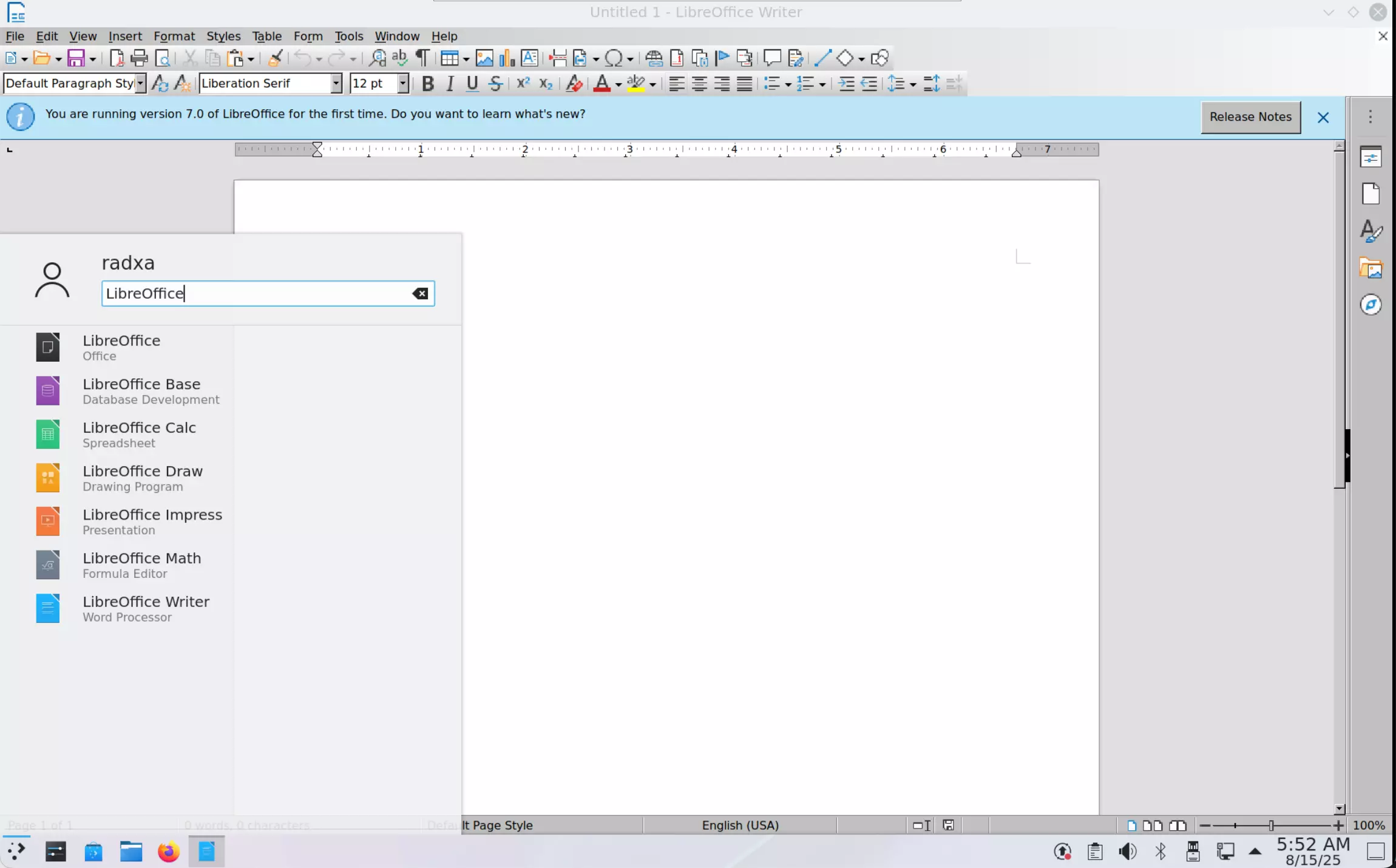Open Paragraph Style dropdown arrow

click(x=140, y=83)
